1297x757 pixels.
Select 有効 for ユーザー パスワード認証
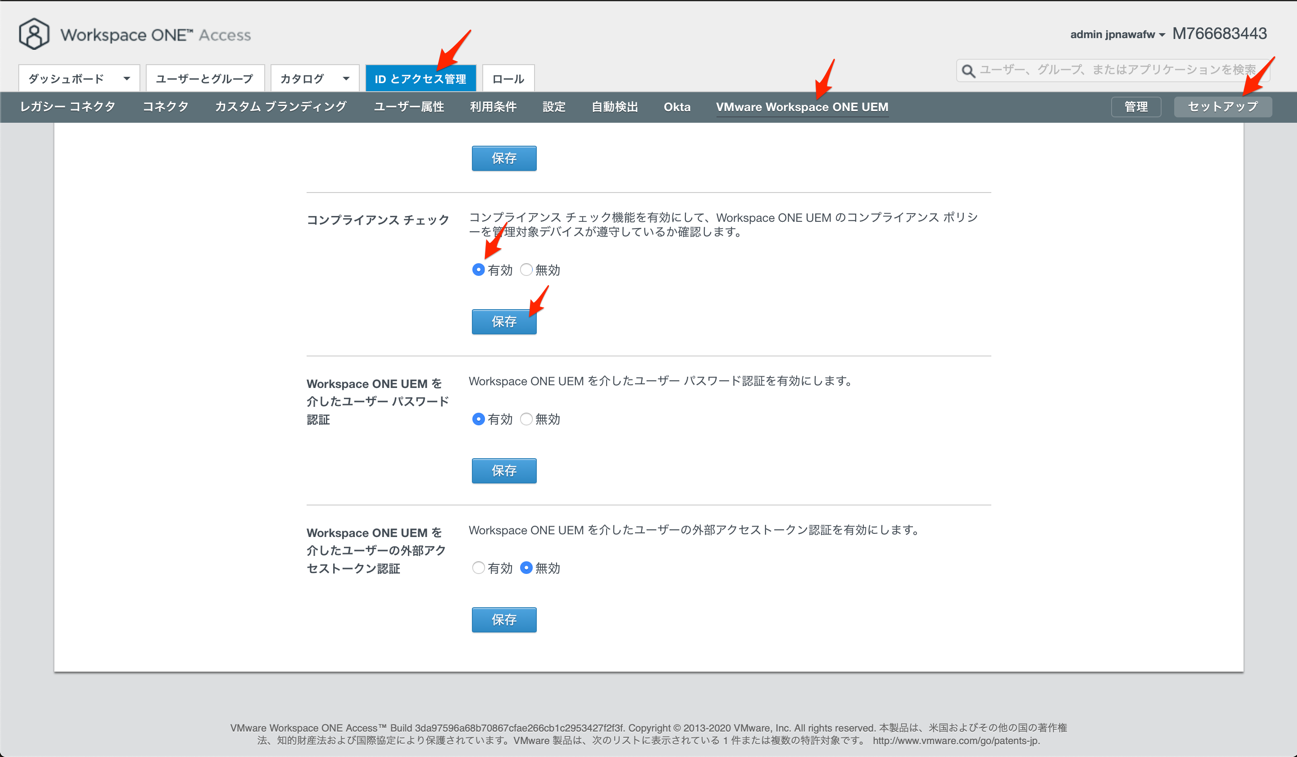click(x=478, y=419)
